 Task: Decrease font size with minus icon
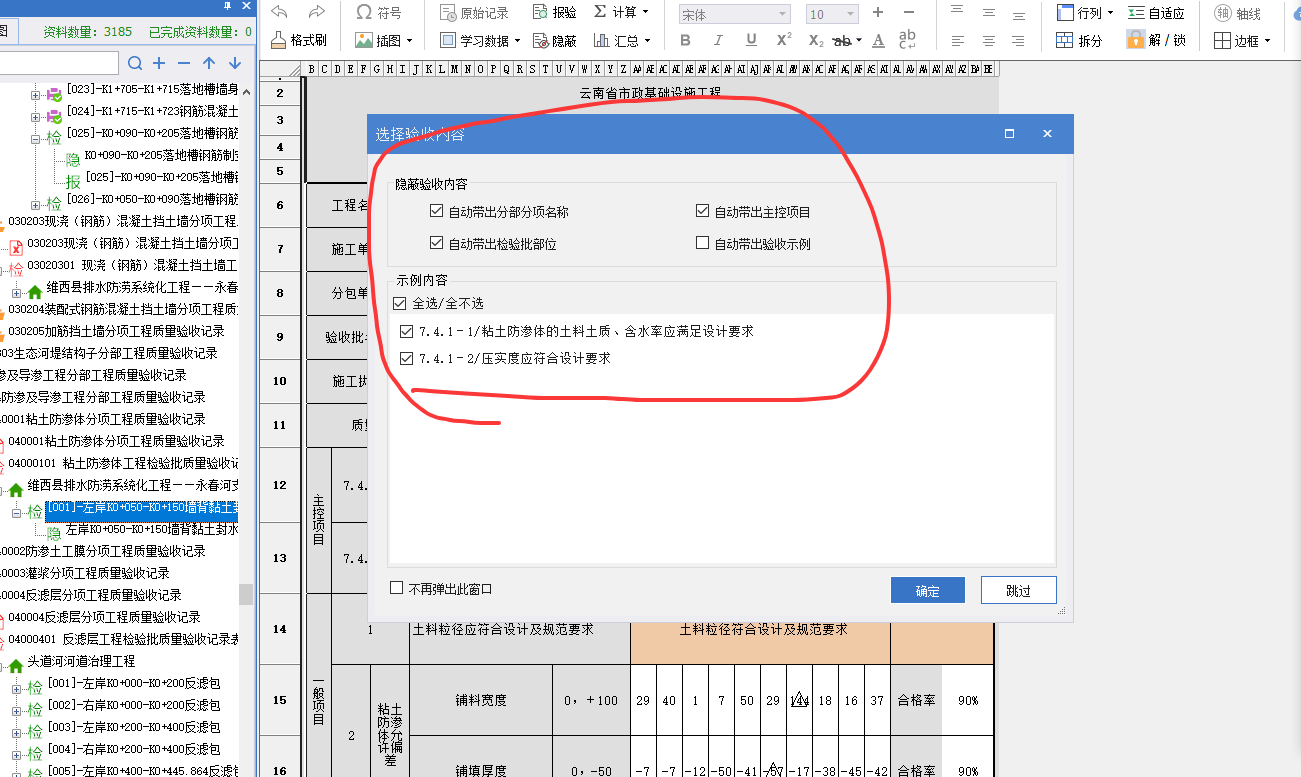[908, 13]
